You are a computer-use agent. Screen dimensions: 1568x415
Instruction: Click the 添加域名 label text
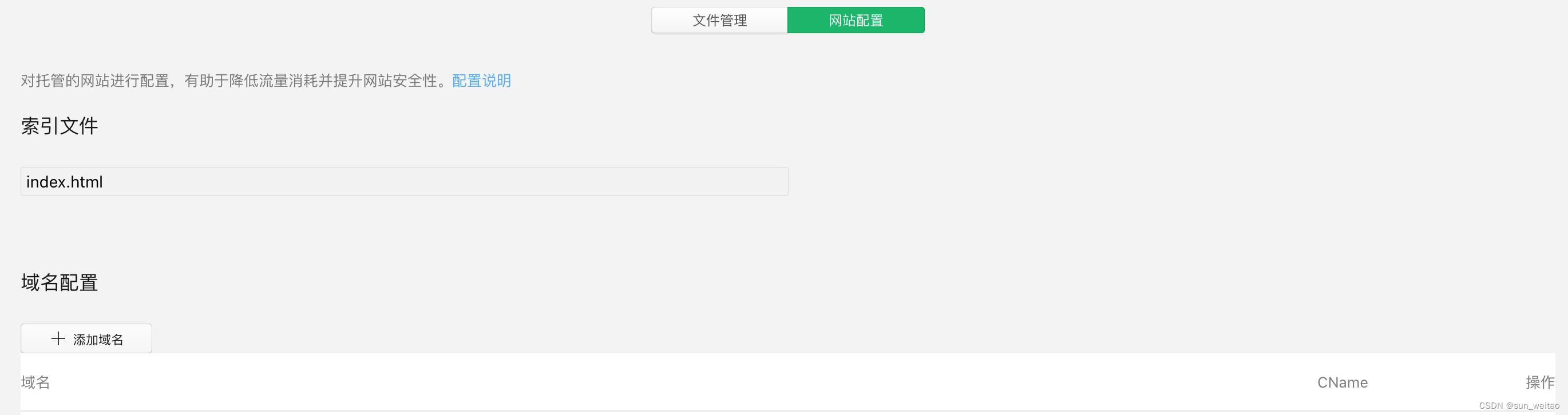click(x=98, y=340)
